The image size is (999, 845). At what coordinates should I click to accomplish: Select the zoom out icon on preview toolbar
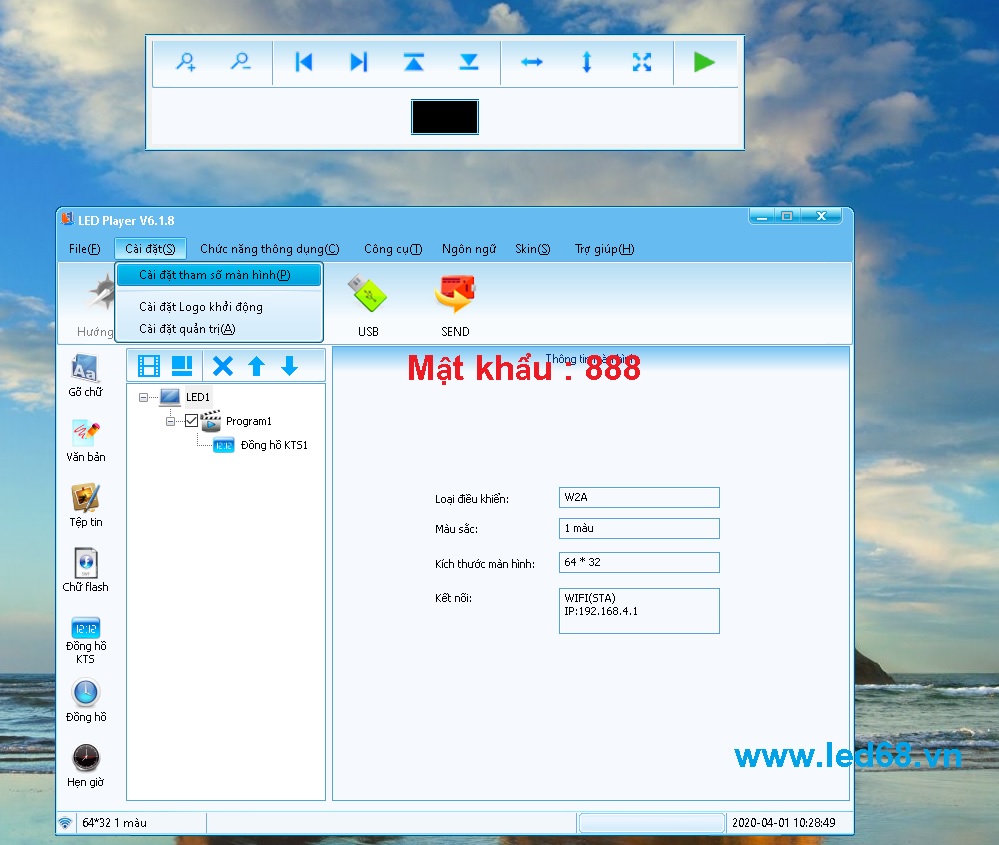241,61
